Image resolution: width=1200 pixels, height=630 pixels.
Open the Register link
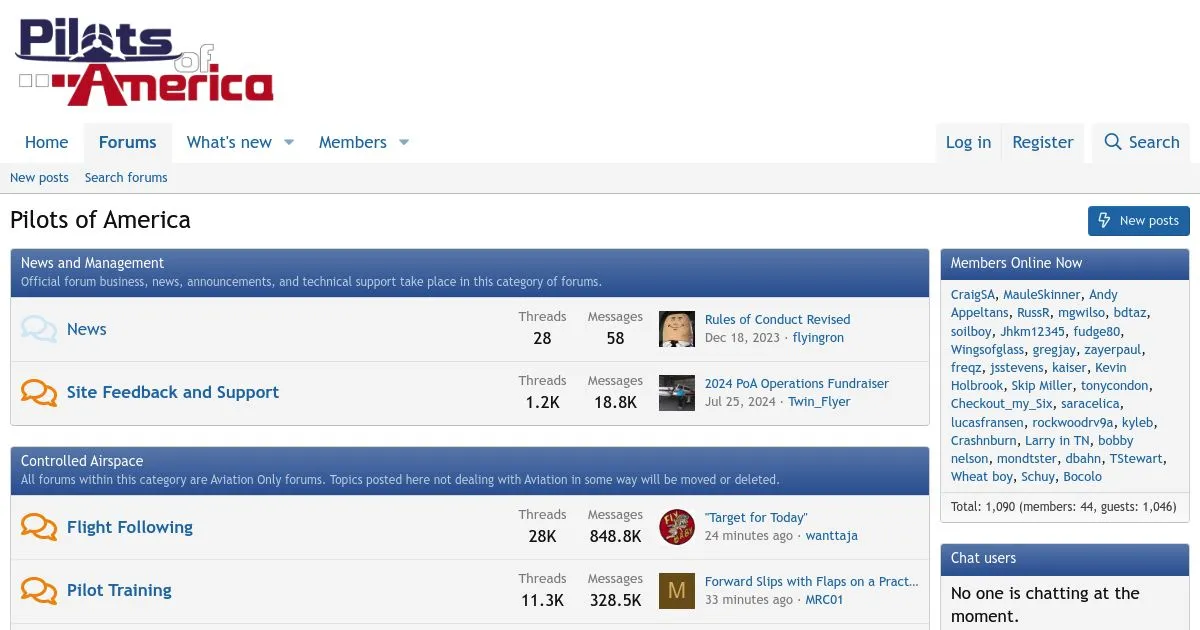point(1043,142)
